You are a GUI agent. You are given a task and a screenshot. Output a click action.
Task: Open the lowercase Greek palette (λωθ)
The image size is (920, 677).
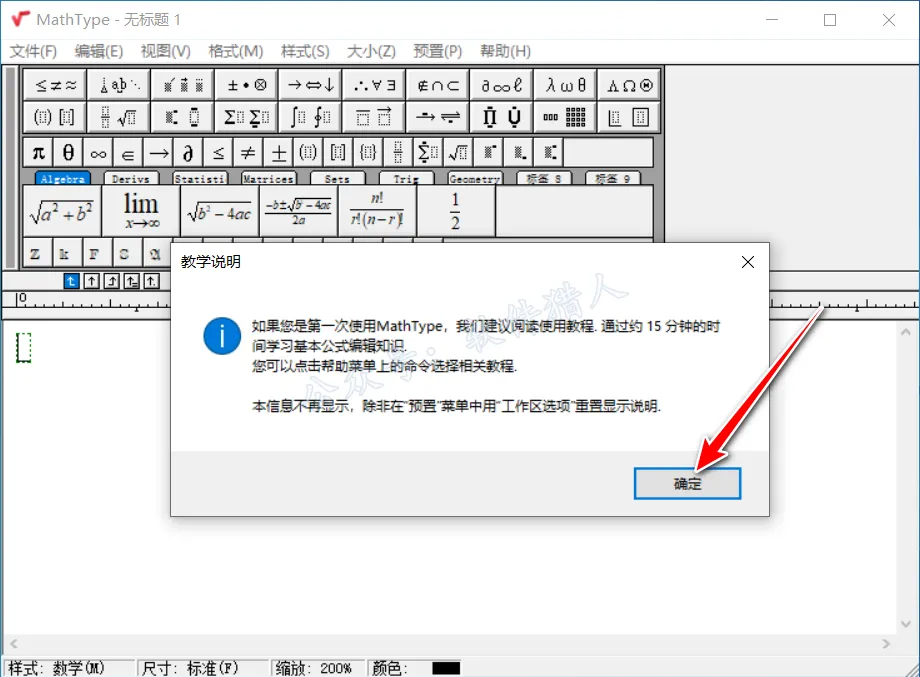point(566,85)
